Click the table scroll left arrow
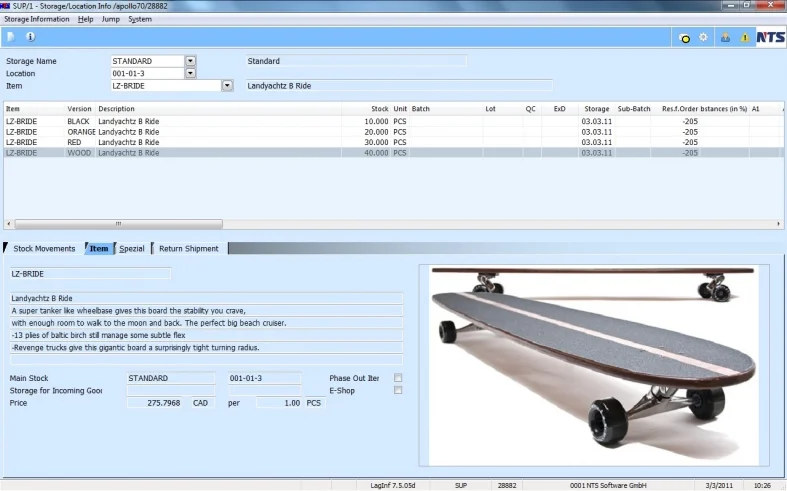787x491 pixels. pos(9,224)
